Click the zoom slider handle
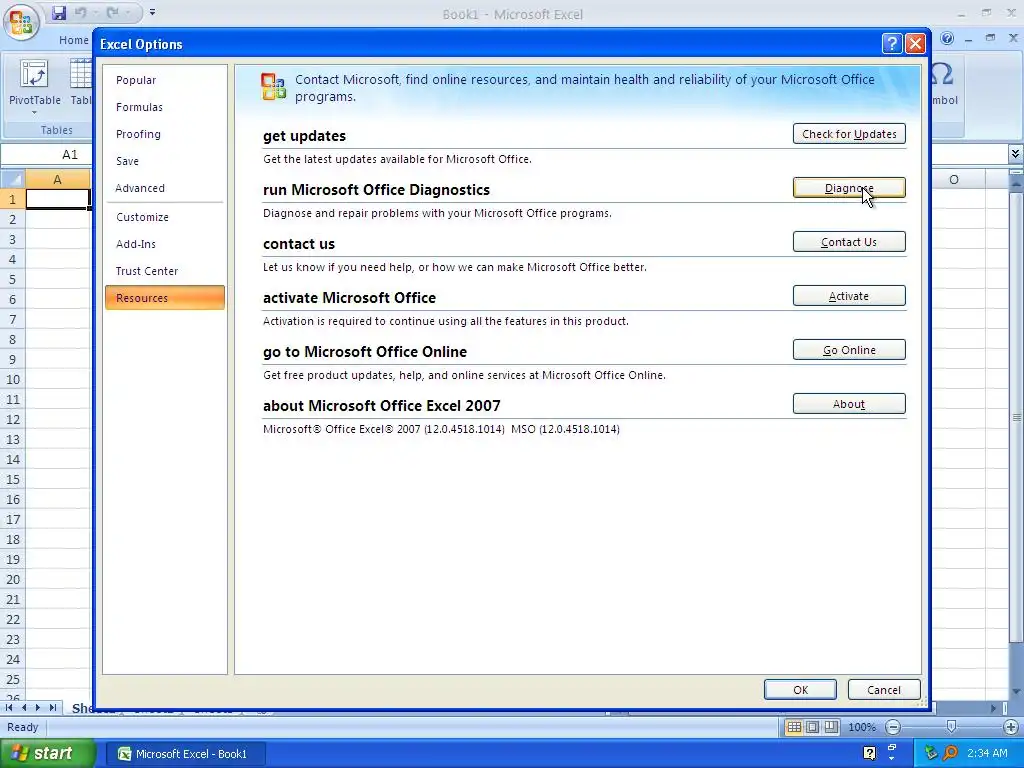 tap(952, 727)
